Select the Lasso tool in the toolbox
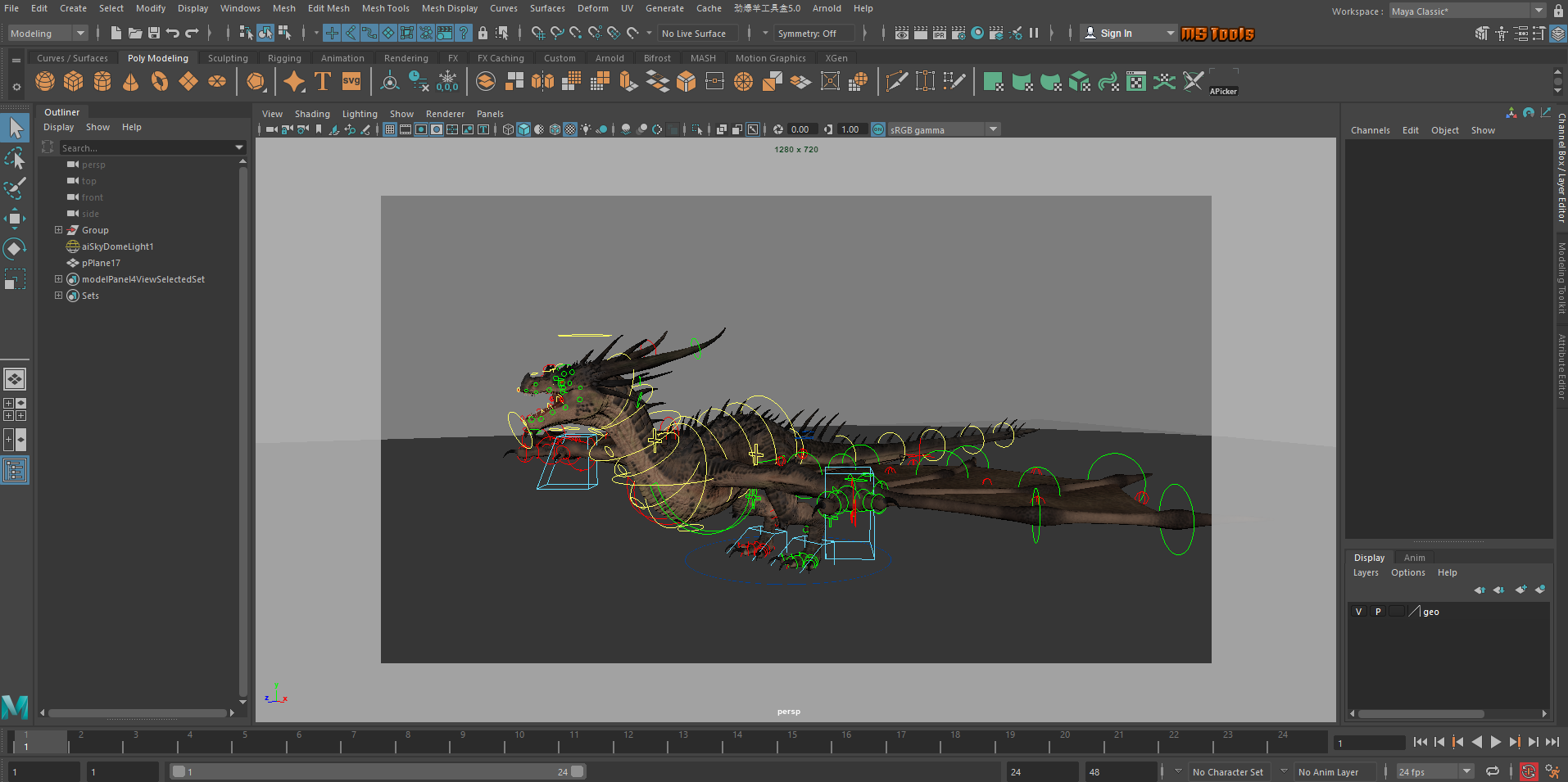 [x=15, y=157]
